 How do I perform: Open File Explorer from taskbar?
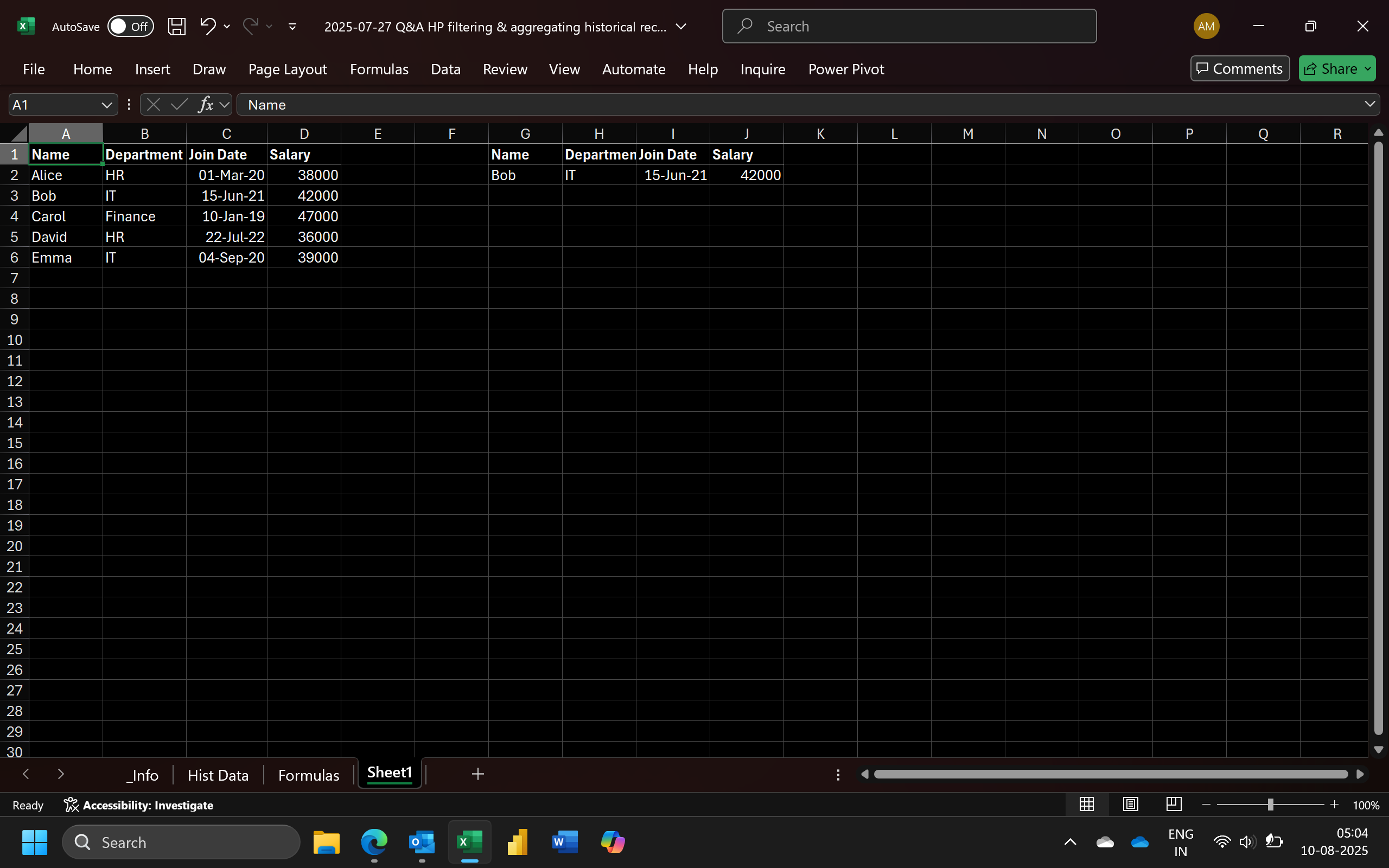(x=327, y=842)
